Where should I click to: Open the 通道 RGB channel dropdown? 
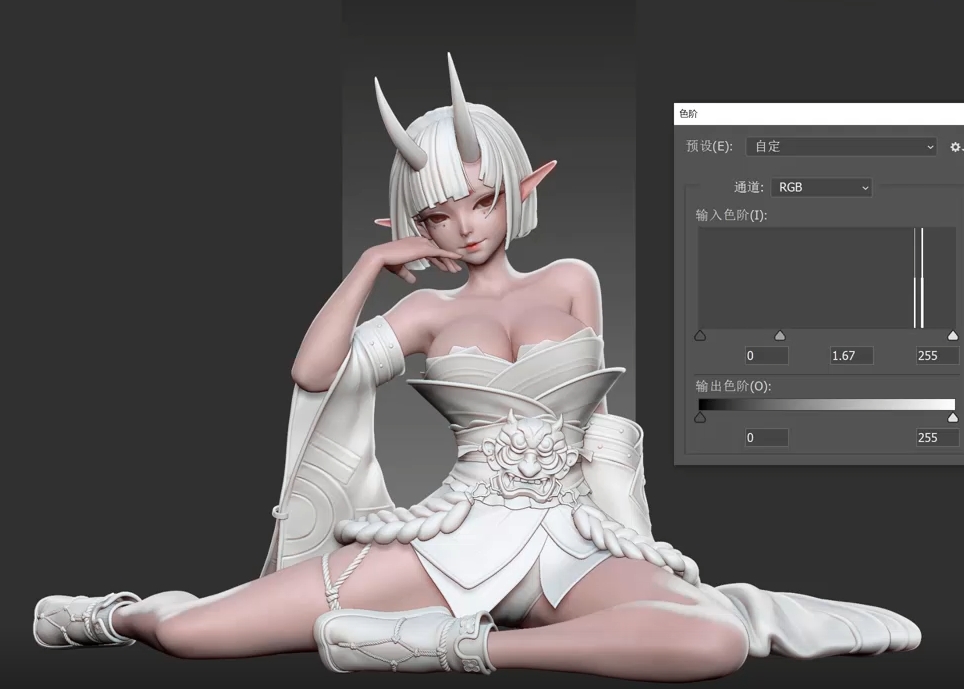click(x=821, y=187)
